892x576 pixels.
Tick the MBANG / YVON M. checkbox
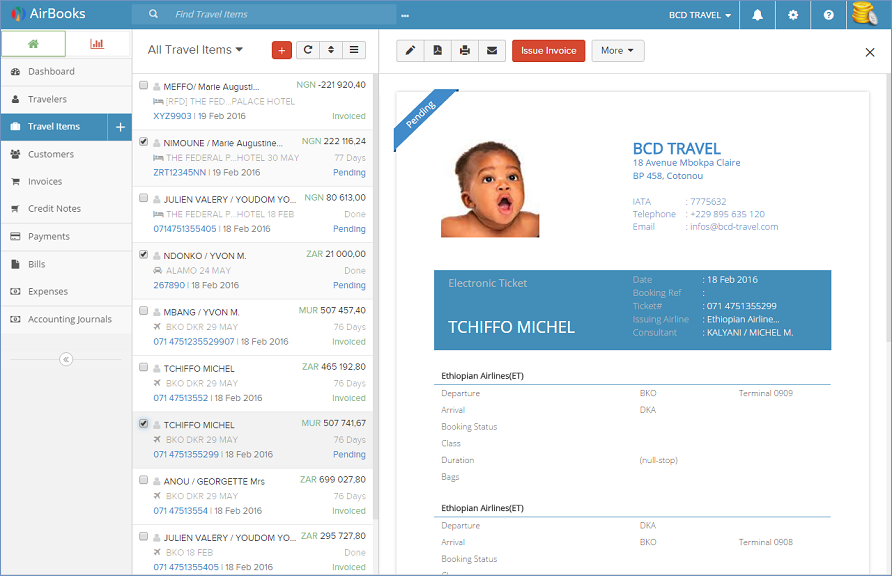point(143,310)
